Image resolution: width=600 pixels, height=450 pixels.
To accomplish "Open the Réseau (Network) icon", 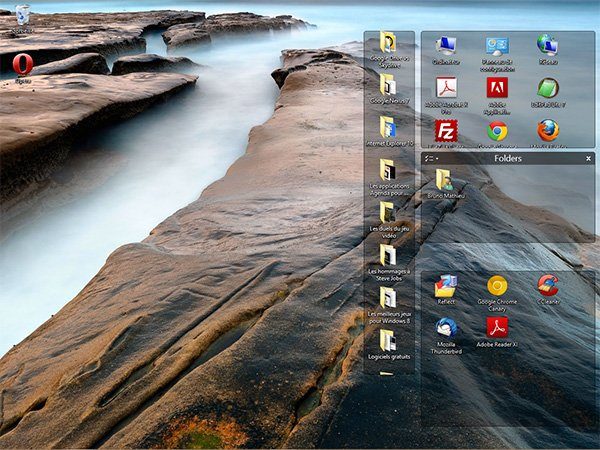I will pyautogui.click(x=548, y=50).
